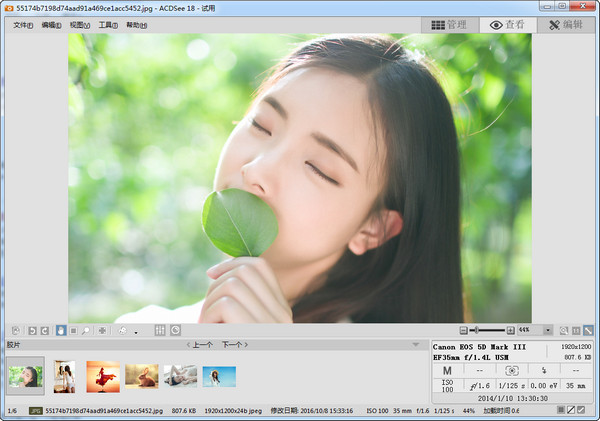Screen dimensions: 600x421
Task: Select the hand pan tool
Action: [60, 330]
